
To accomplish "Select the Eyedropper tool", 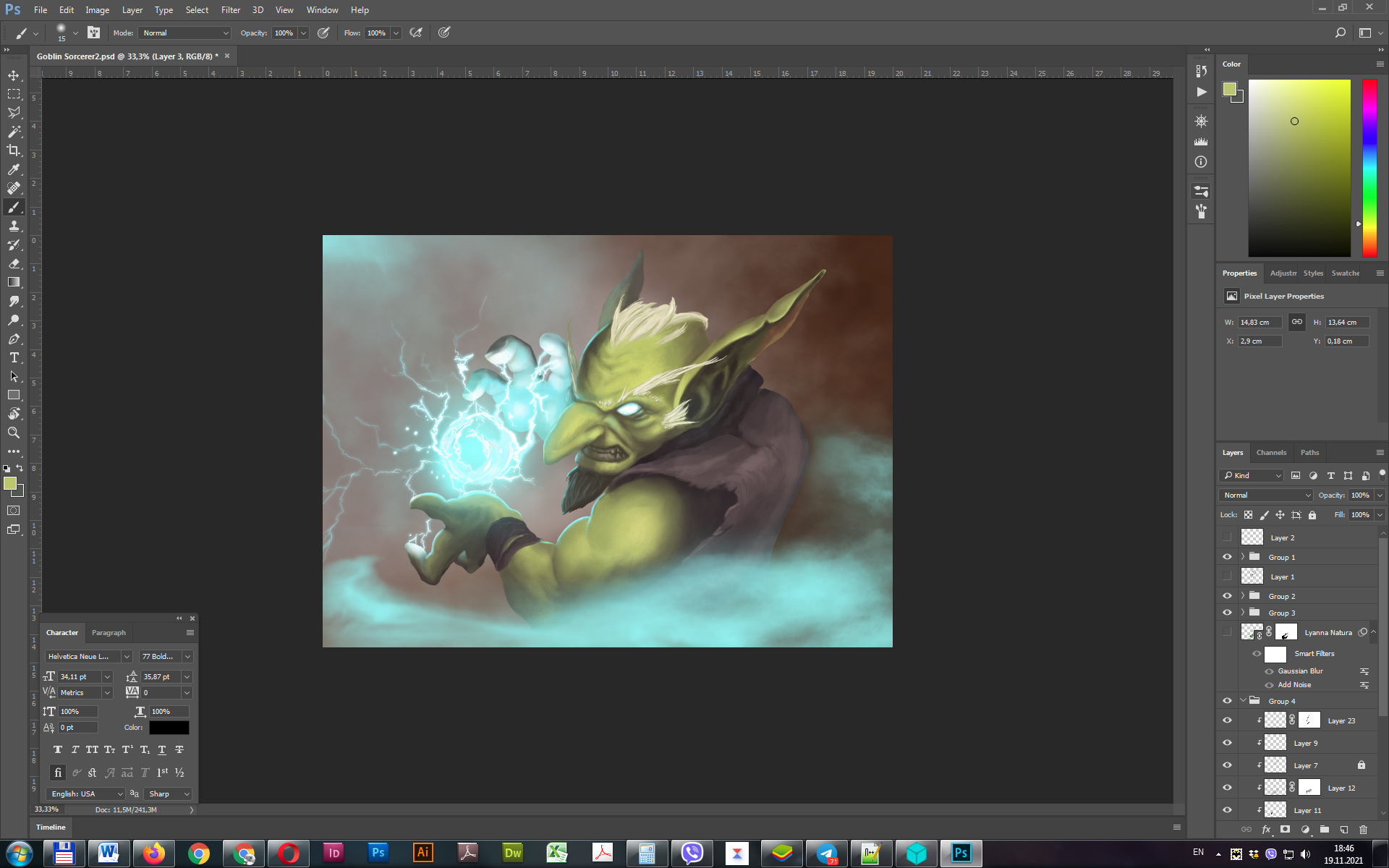I will (14, 169).
